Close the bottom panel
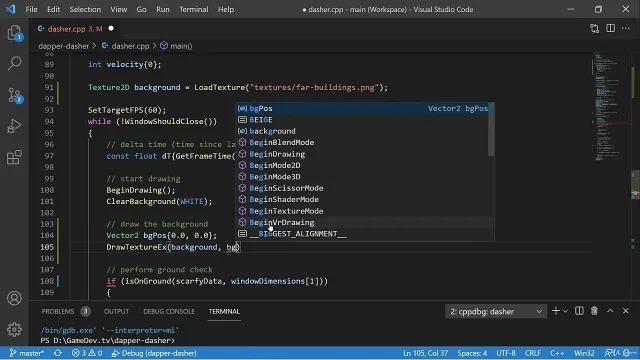This screenshot has height=360, width=640. tap(626, 311)
